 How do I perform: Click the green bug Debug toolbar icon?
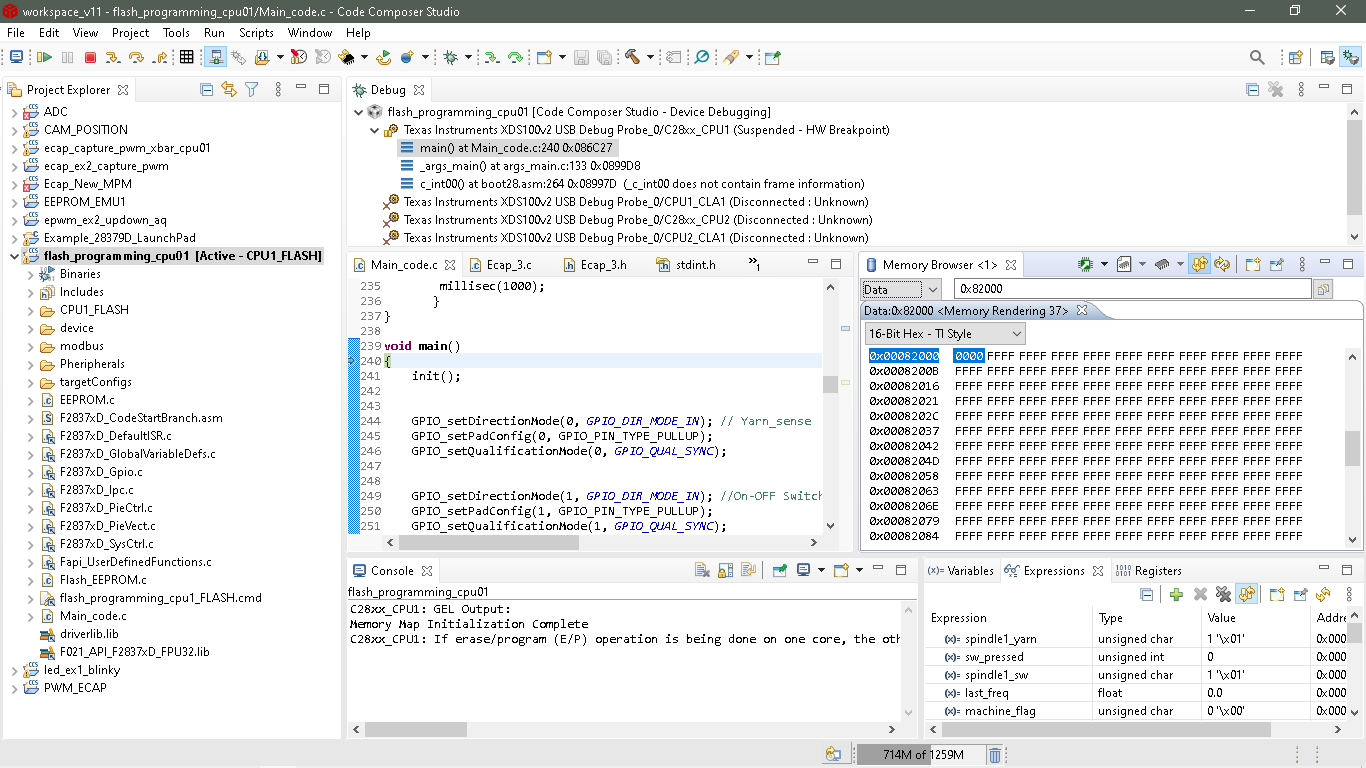coord(451,57)
